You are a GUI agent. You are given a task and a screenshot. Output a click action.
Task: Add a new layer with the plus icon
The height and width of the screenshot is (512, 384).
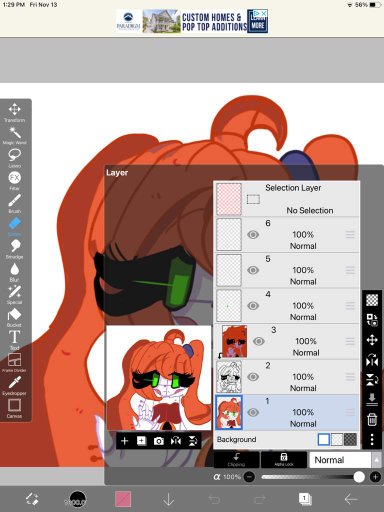tap(124, 441)
